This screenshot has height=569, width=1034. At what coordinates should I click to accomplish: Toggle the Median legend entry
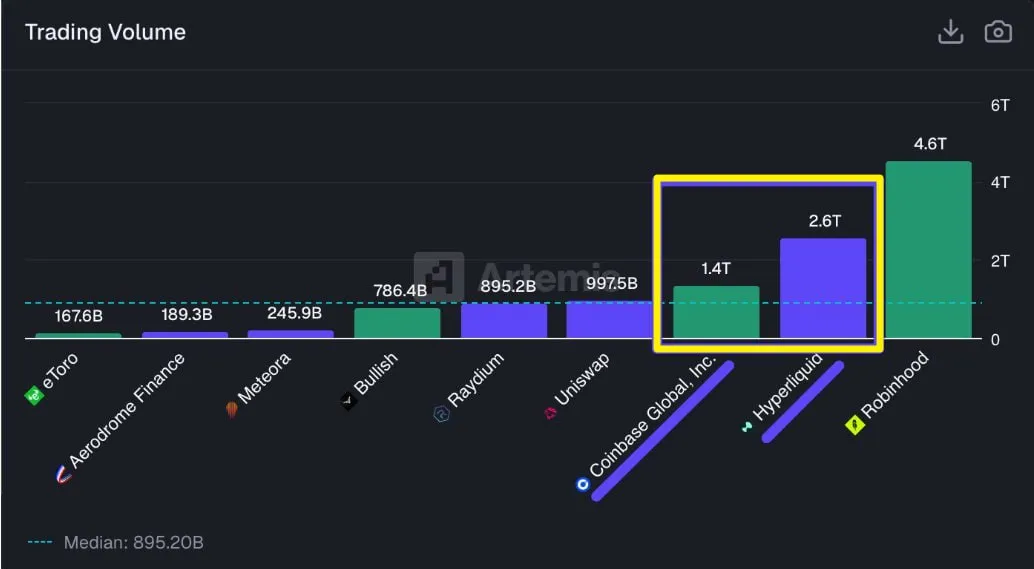[115, 543]
